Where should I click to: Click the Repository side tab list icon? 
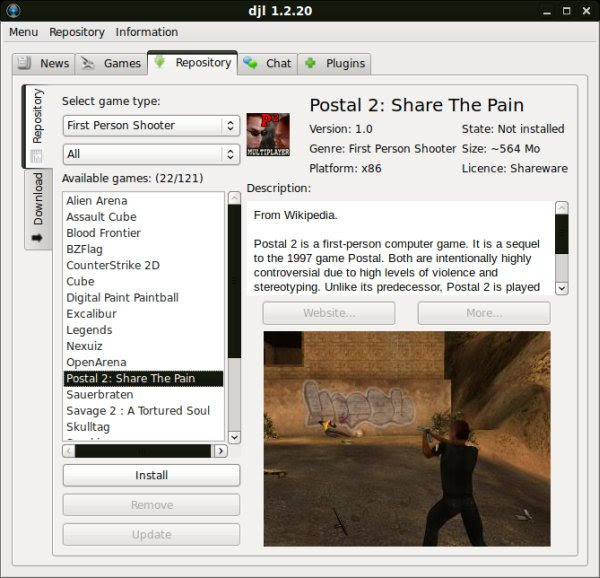(37, 156)
